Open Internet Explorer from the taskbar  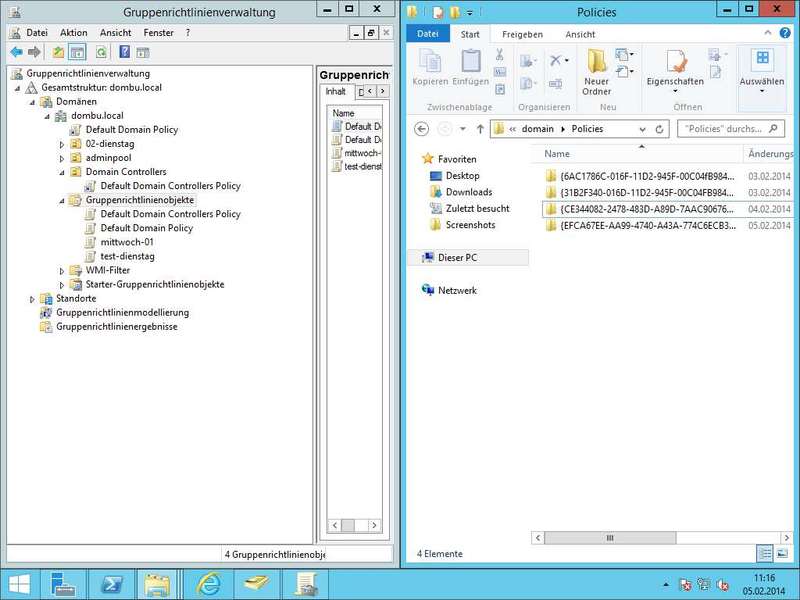coord(208,585)
